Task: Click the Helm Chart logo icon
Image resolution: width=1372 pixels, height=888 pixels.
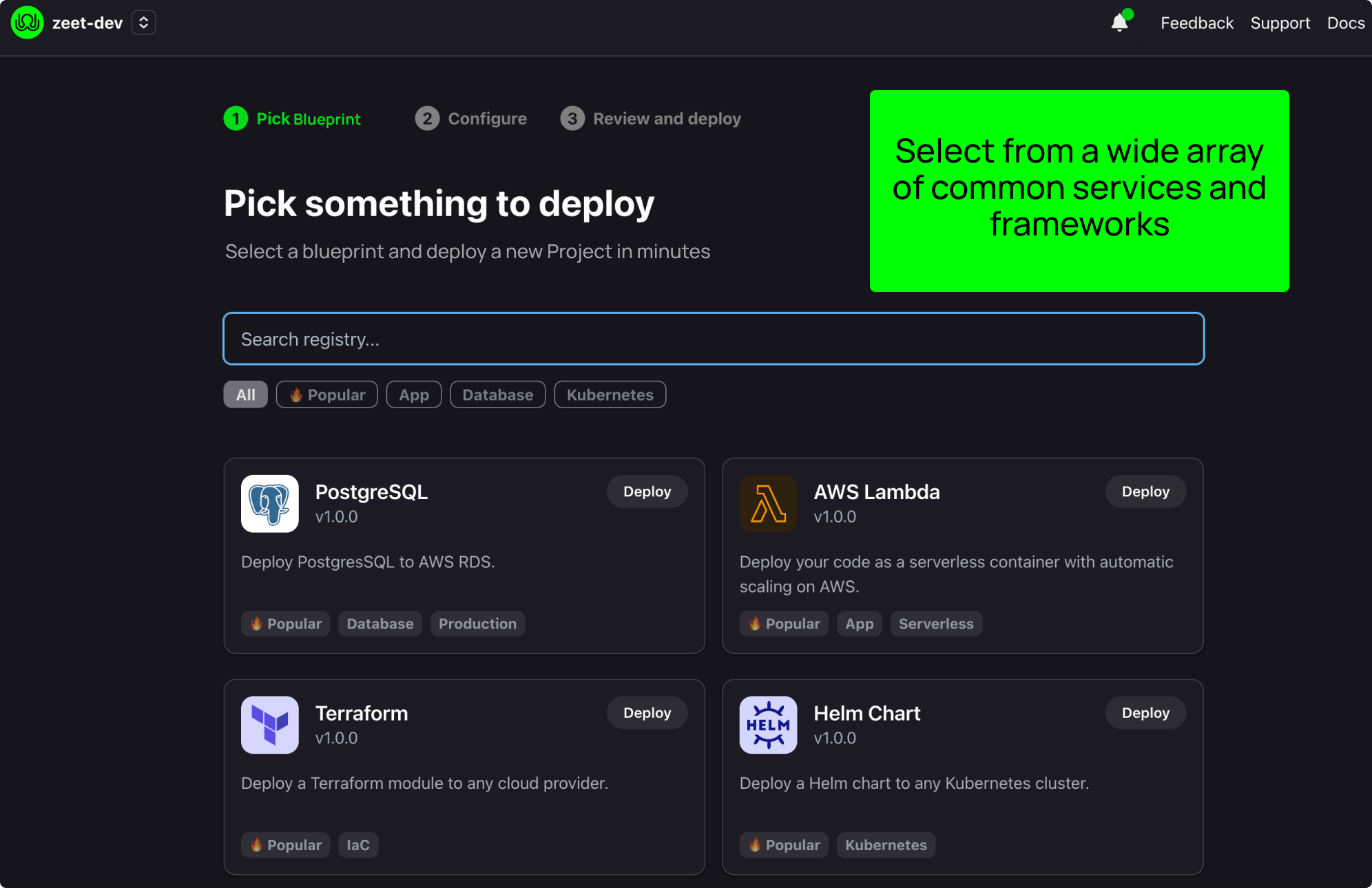Action: click(769, 725)
